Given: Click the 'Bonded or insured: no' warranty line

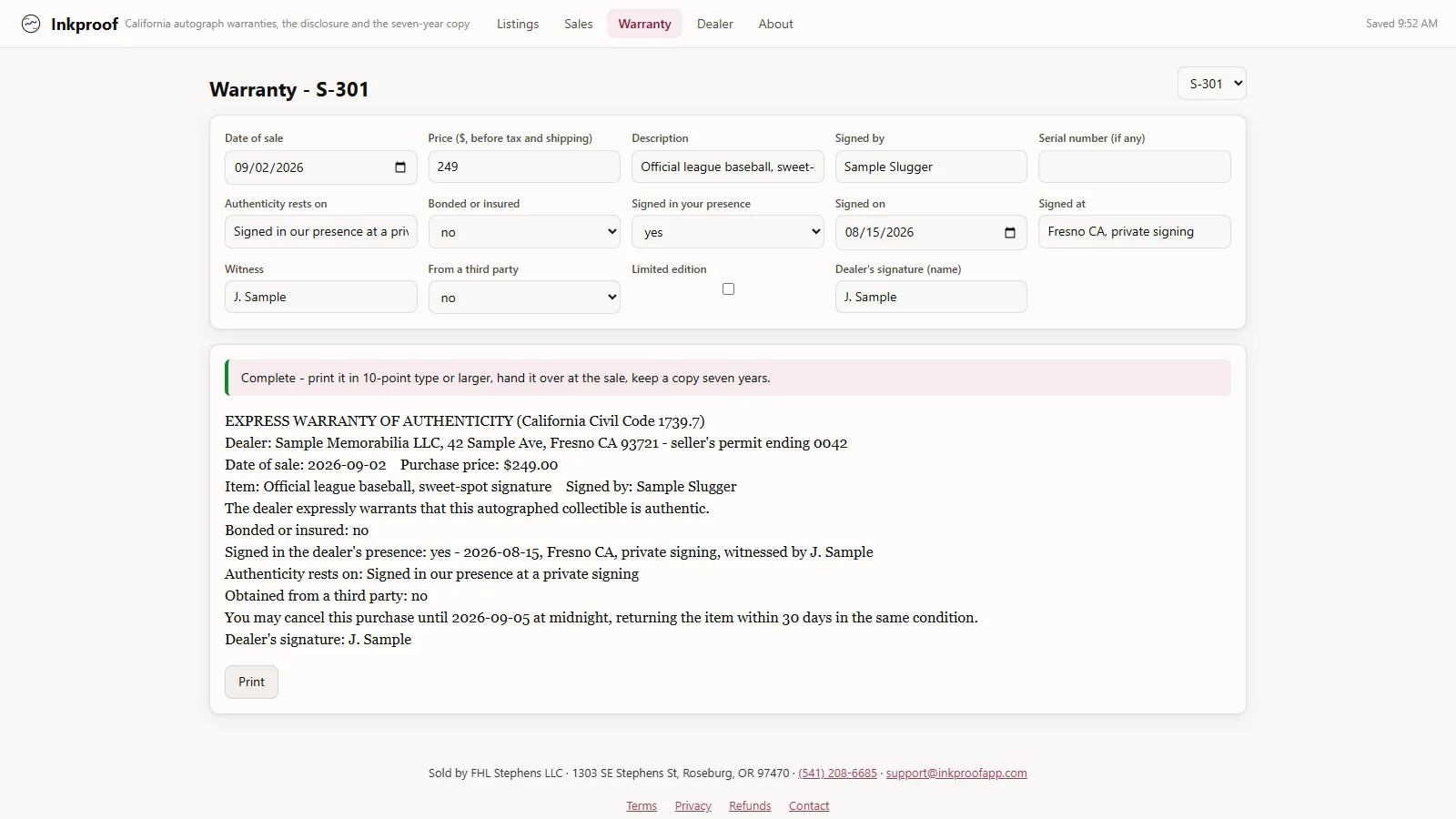Looking at the screenshot, I should [x=297, y=531].
